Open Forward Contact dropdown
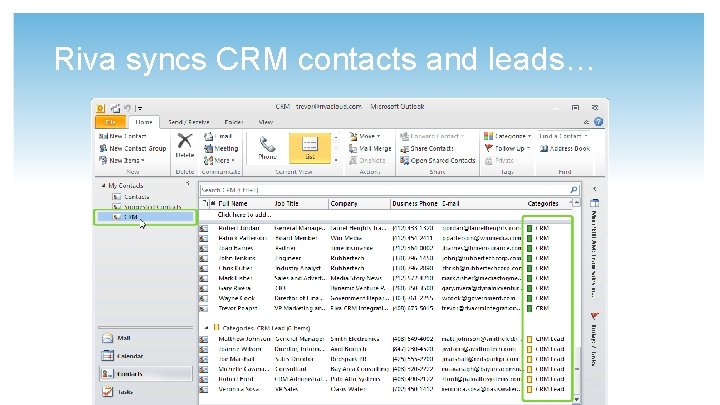Image resolution: width=720 pixels, height=405 pixels. point(432,136)
